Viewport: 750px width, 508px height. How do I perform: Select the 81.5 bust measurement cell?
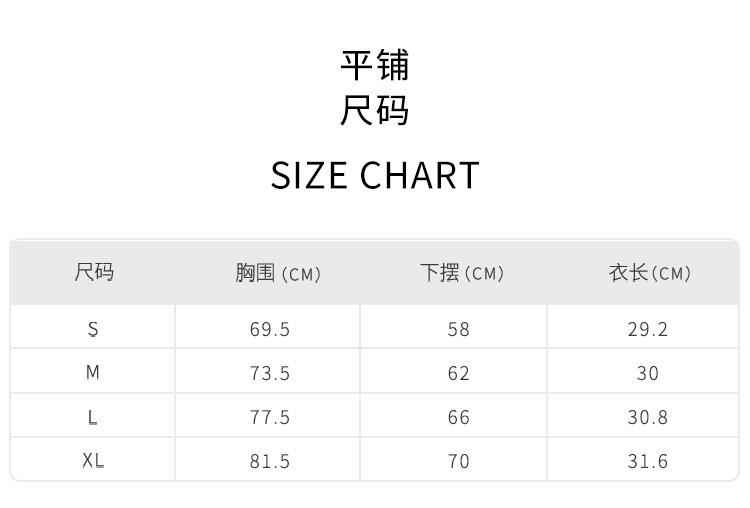tap(270, 461)
